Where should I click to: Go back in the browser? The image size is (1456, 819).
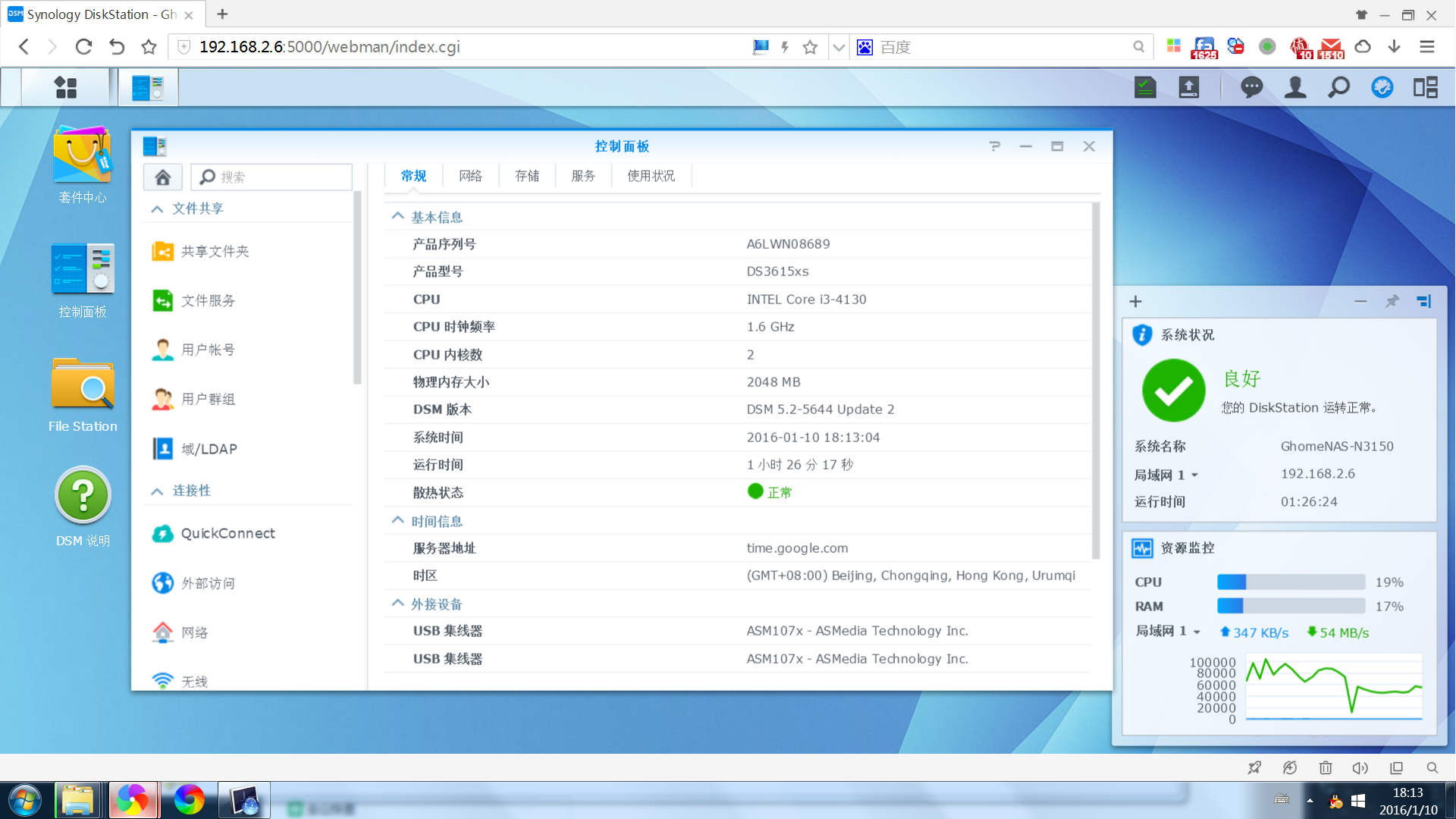point(24,47)
